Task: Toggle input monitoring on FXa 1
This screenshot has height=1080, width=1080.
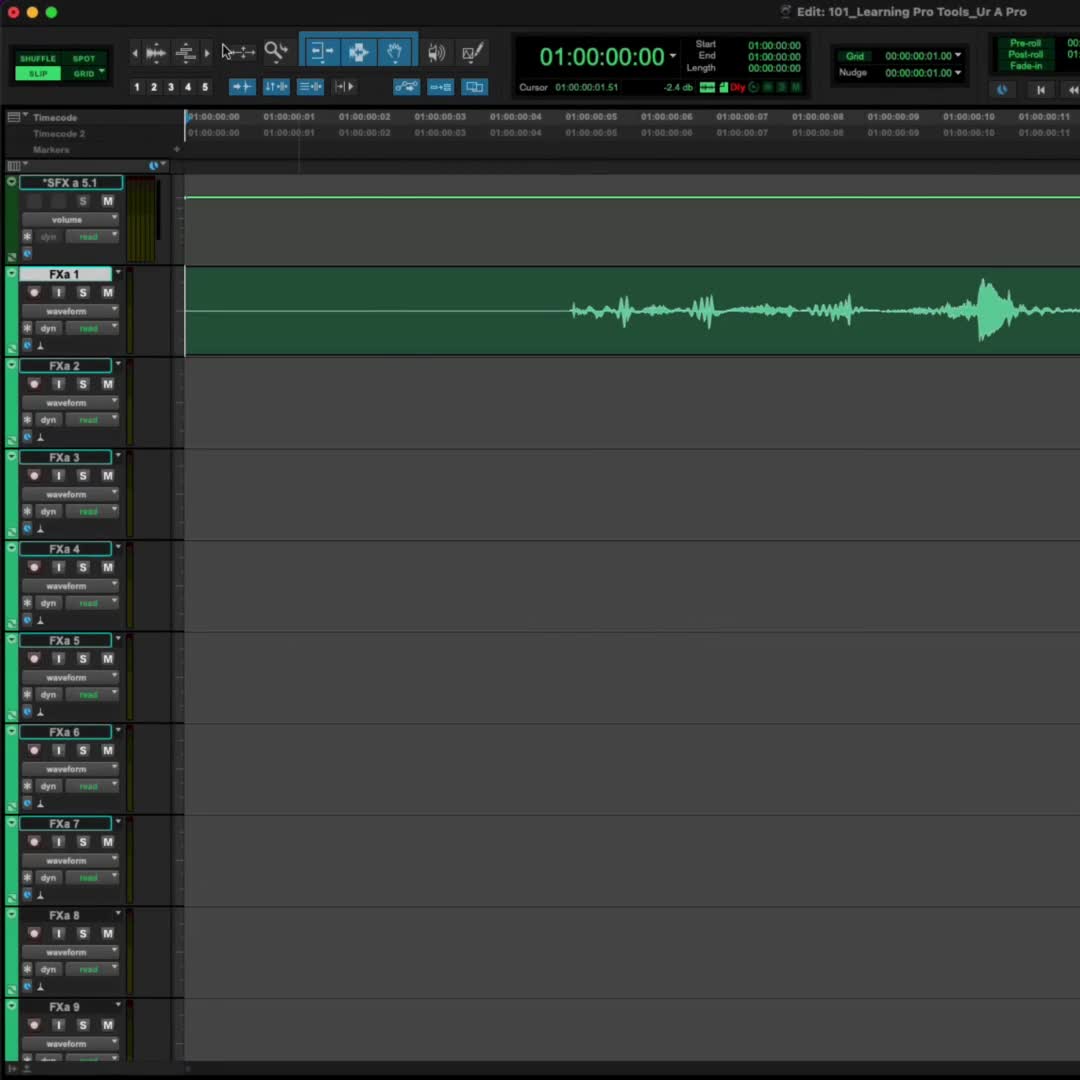Action: pos(59,293)
